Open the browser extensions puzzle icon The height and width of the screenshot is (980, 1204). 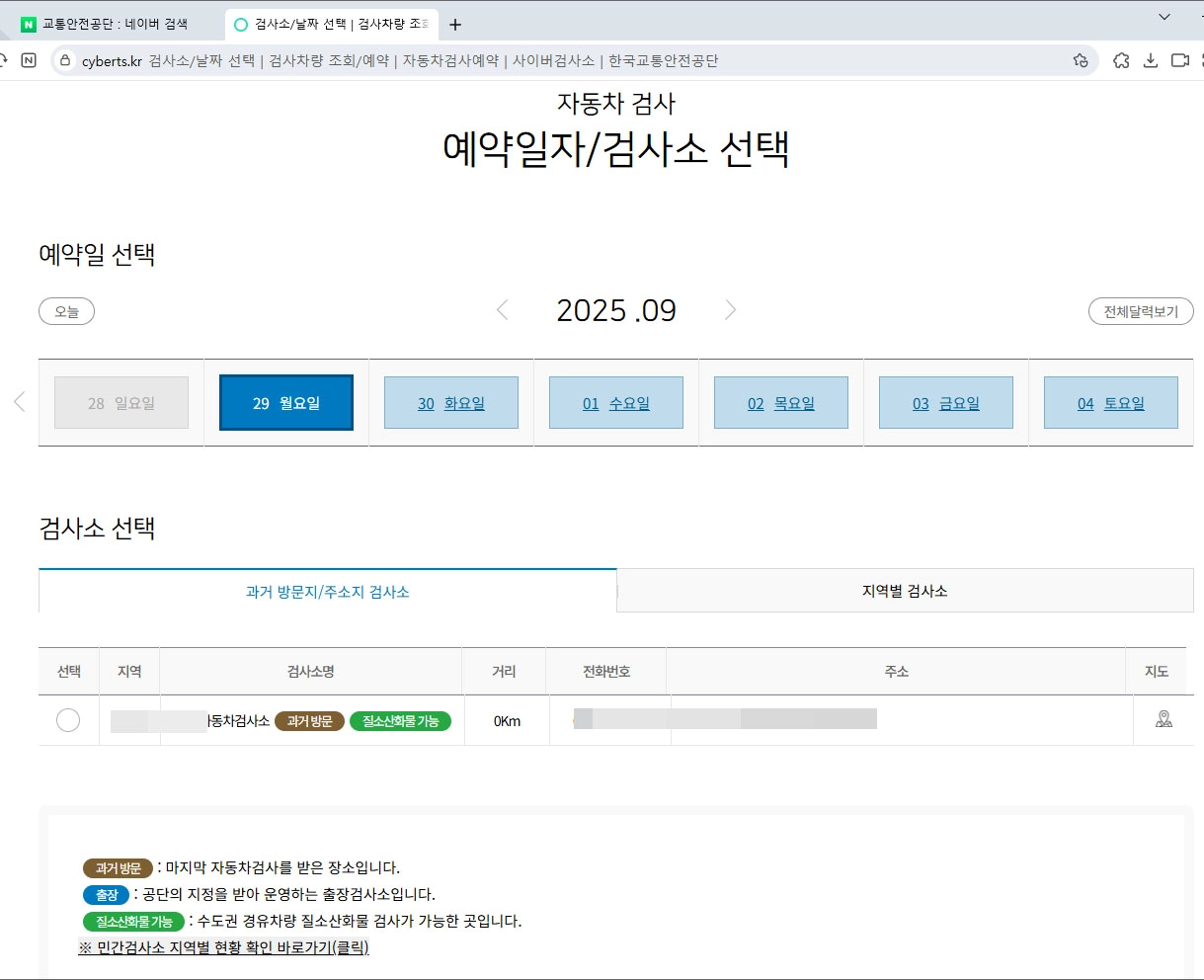[1121, 60]
